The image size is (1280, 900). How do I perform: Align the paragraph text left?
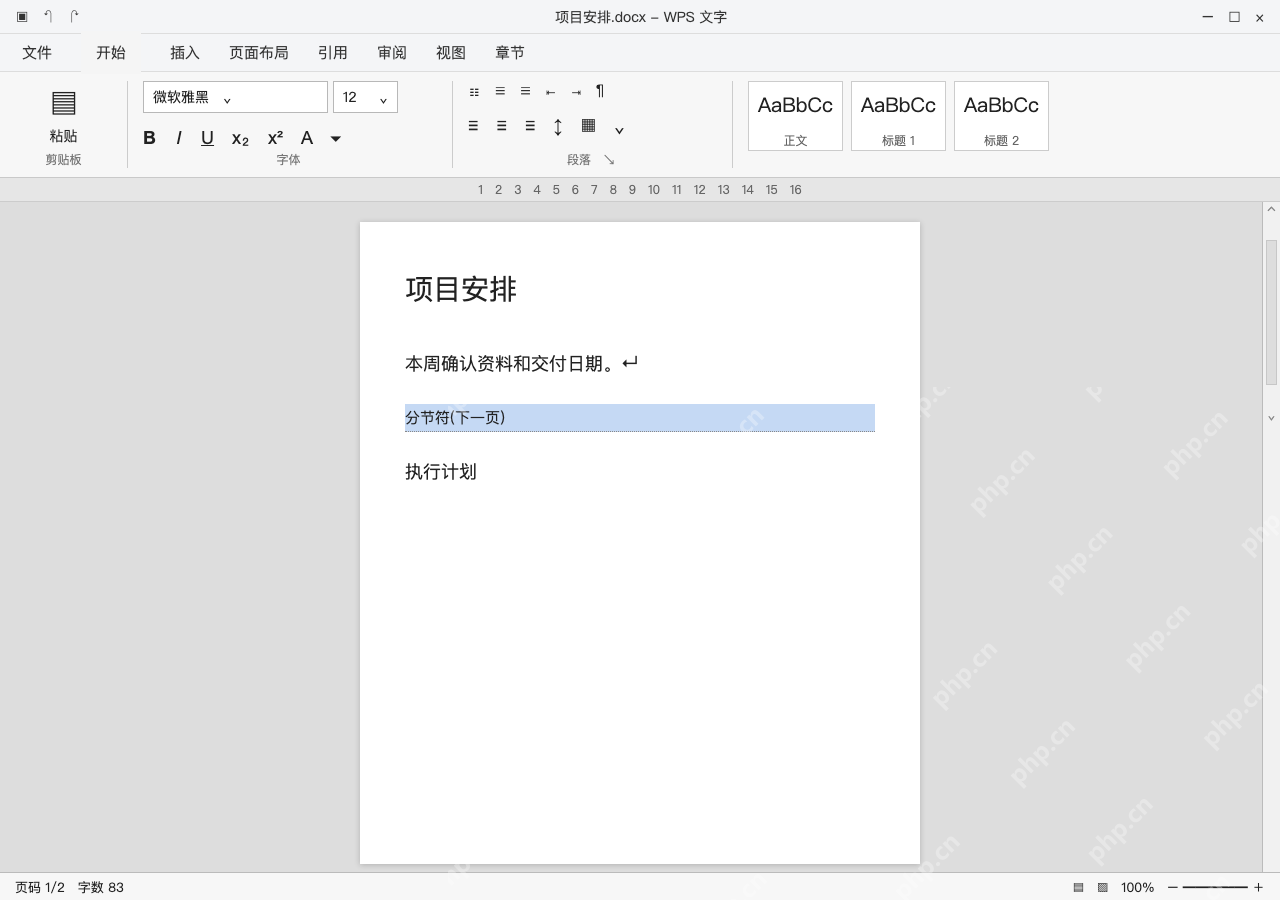click(x=473, y=126)
